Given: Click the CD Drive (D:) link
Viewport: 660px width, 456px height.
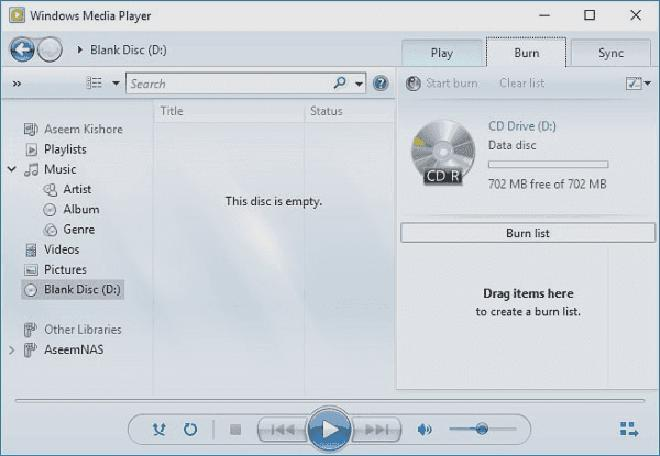Looking at the screenshot, I should (x=522, y=126).
